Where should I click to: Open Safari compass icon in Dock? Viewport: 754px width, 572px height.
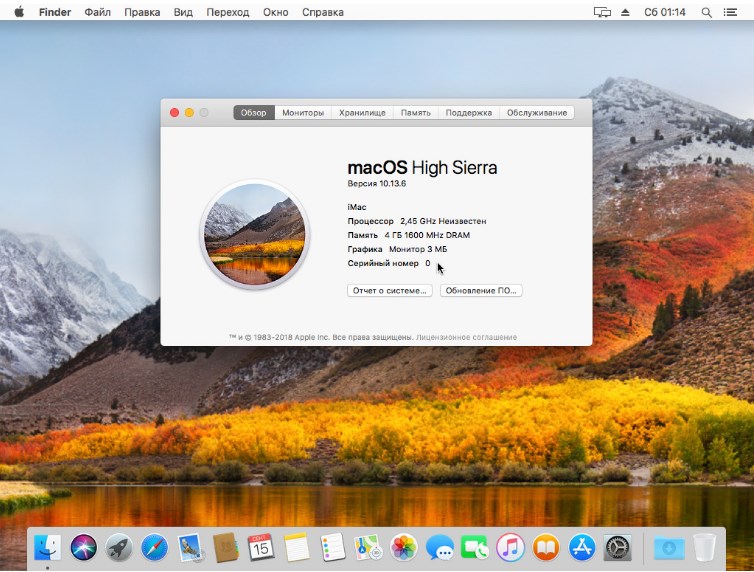coord(154,547)
